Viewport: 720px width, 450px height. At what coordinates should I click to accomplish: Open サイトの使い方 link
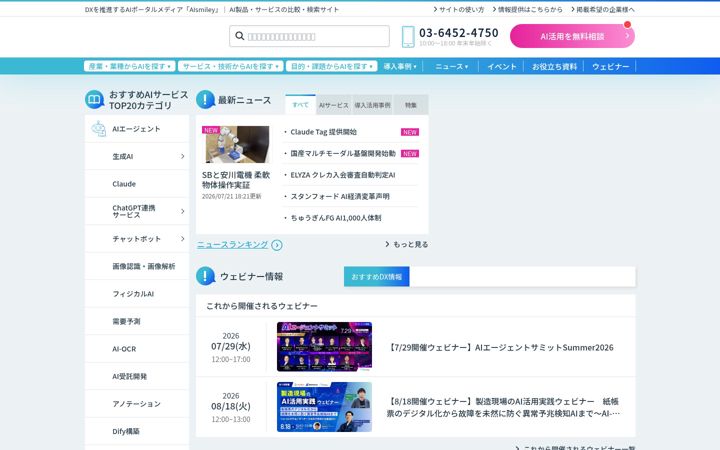[459, 9]
